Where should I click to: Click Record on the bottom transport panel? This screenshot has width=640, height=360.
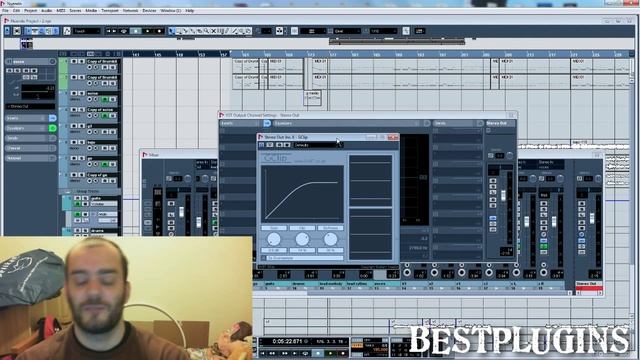coord(343,353)
